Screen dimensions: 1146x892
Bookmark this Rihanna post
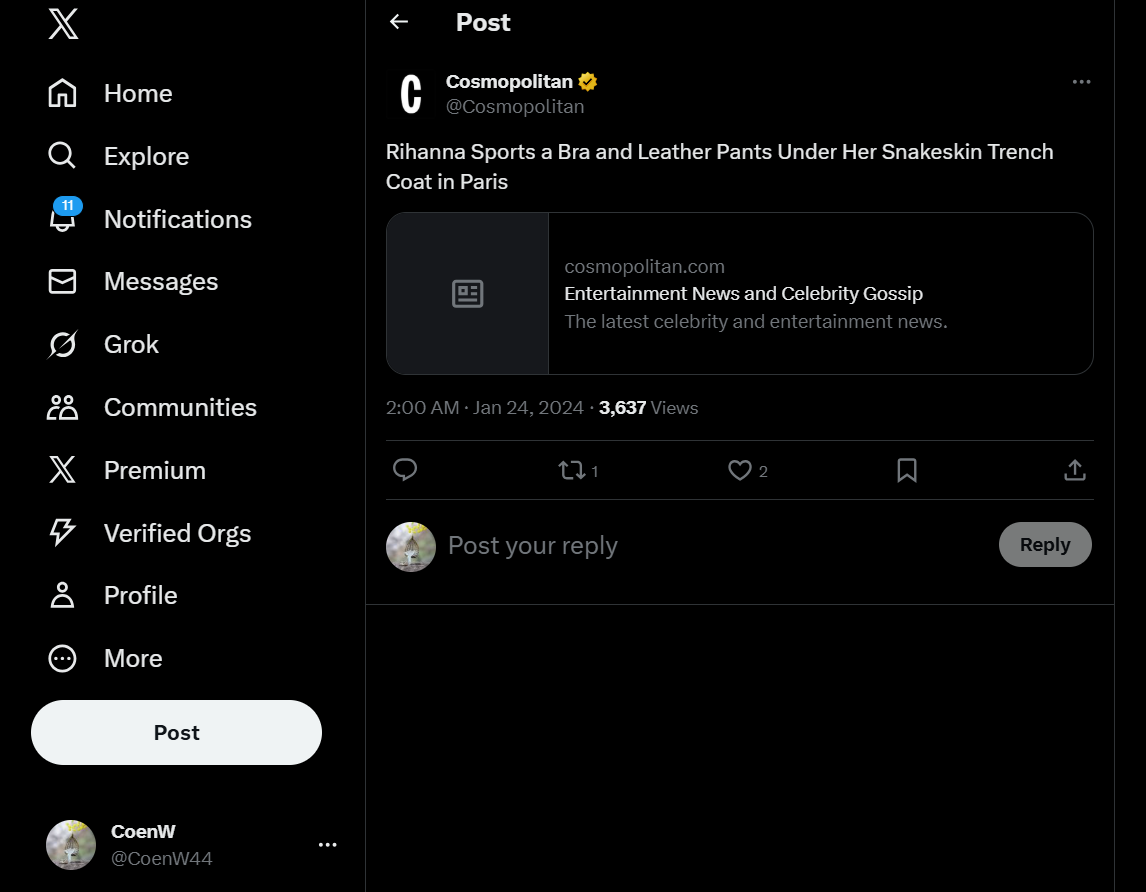click(x=907, y=470)
